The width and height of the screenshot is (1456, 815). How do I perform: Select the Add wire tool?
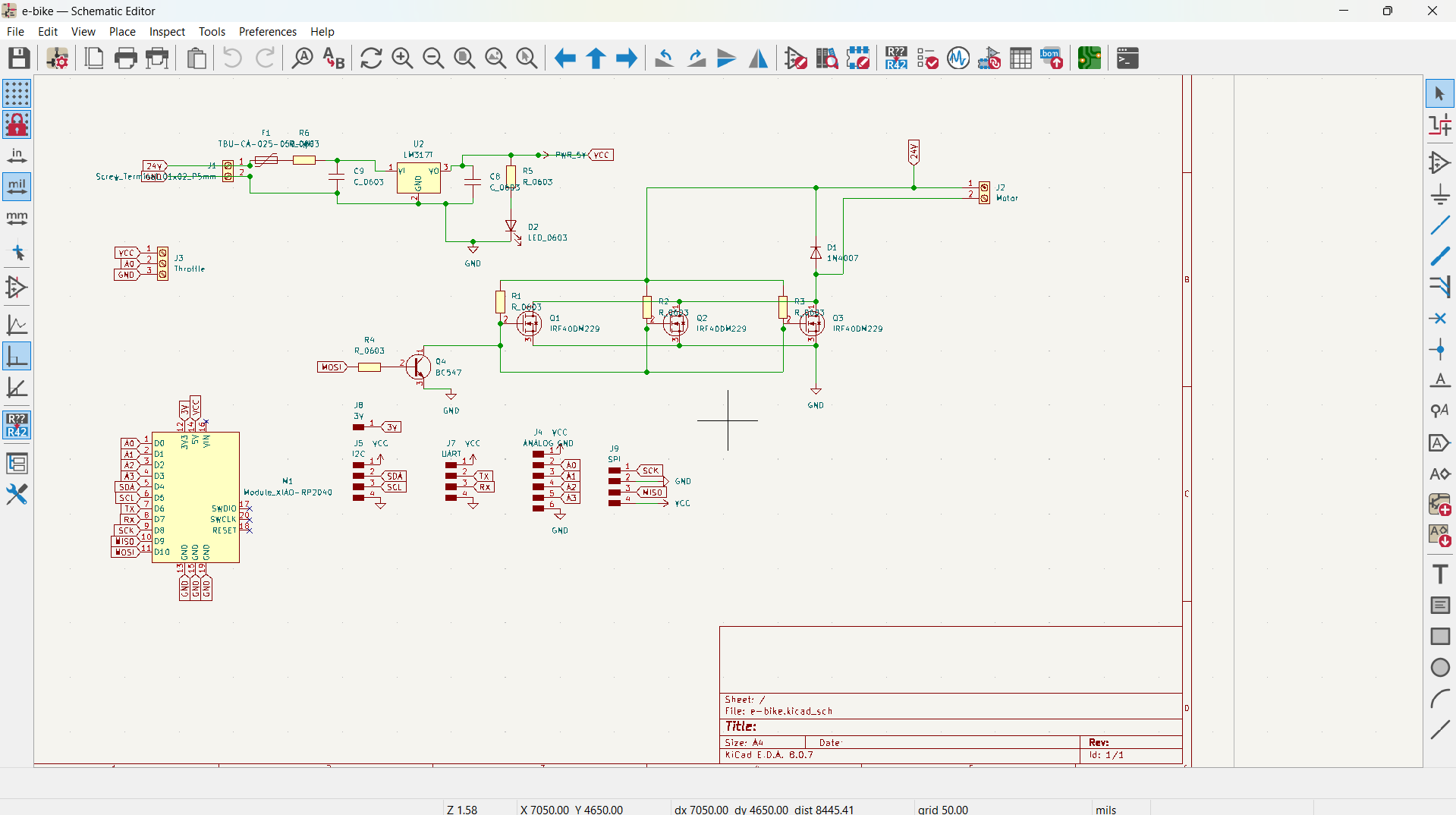pos(1439,225)
